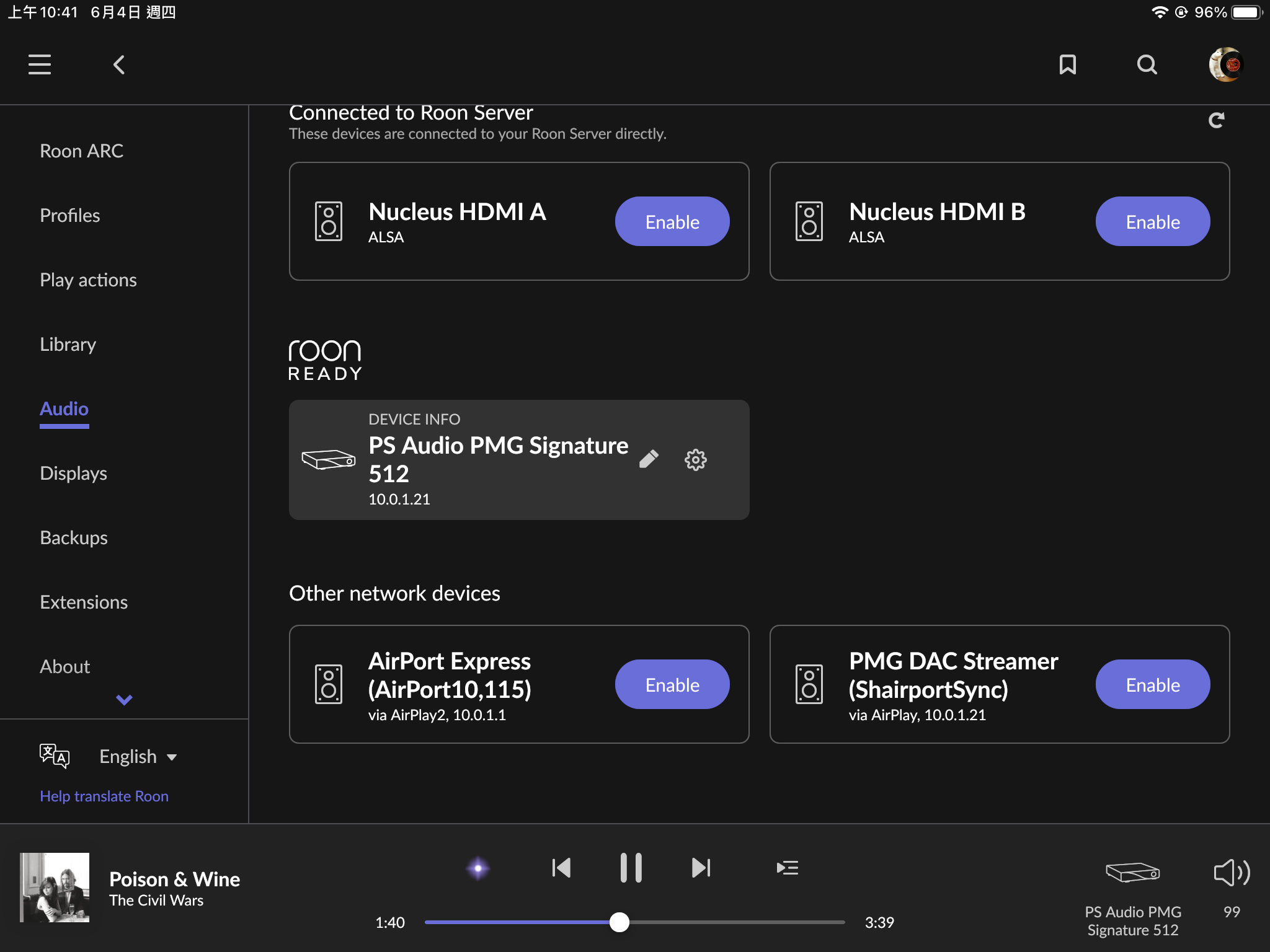Open the volume control speaker icon
Image resolution: width=1270 pixels, height=952 pixels.
coord(1232,873)
